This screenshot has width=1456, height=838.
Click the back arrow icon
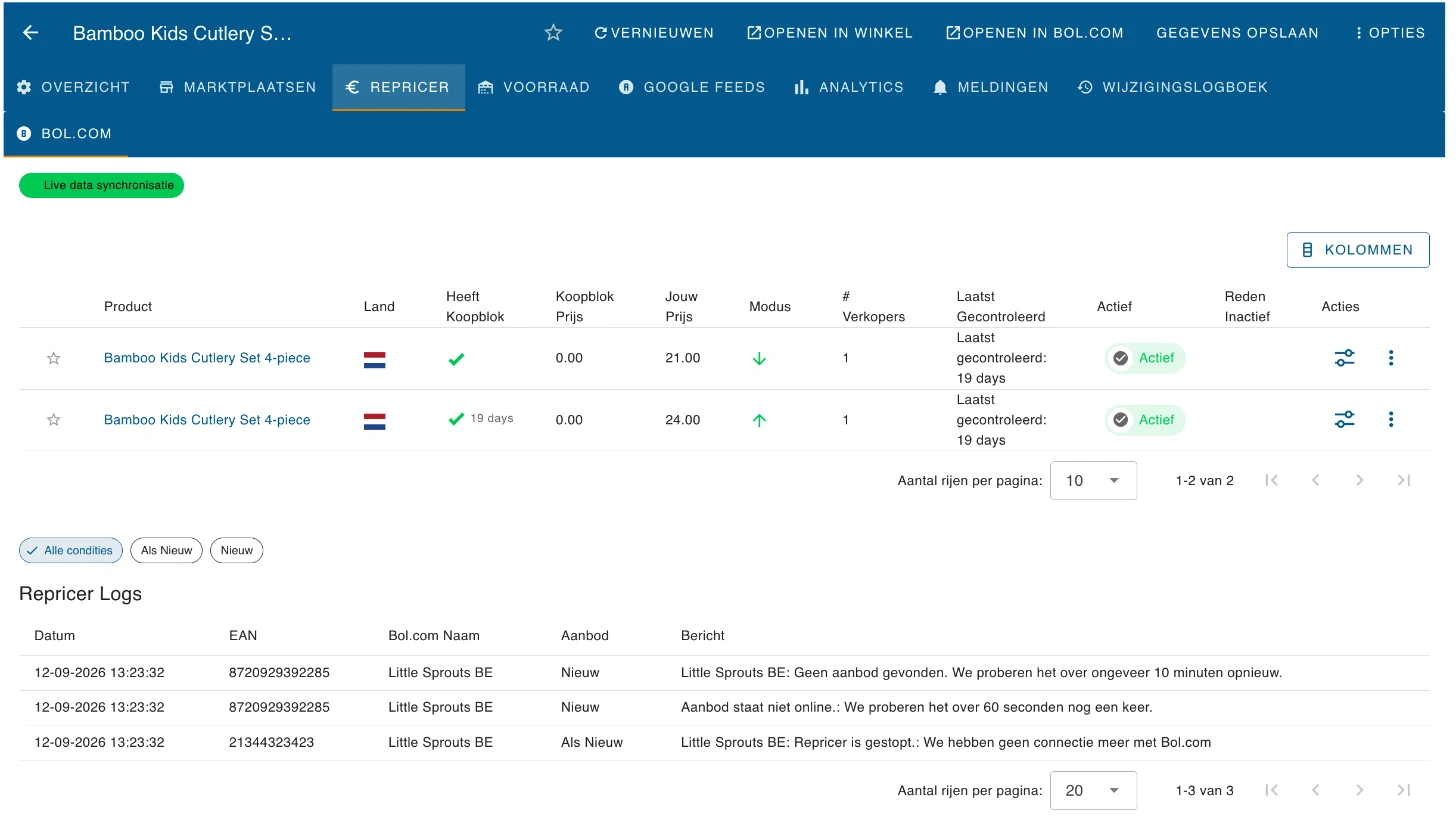click(x=30, y=33)
